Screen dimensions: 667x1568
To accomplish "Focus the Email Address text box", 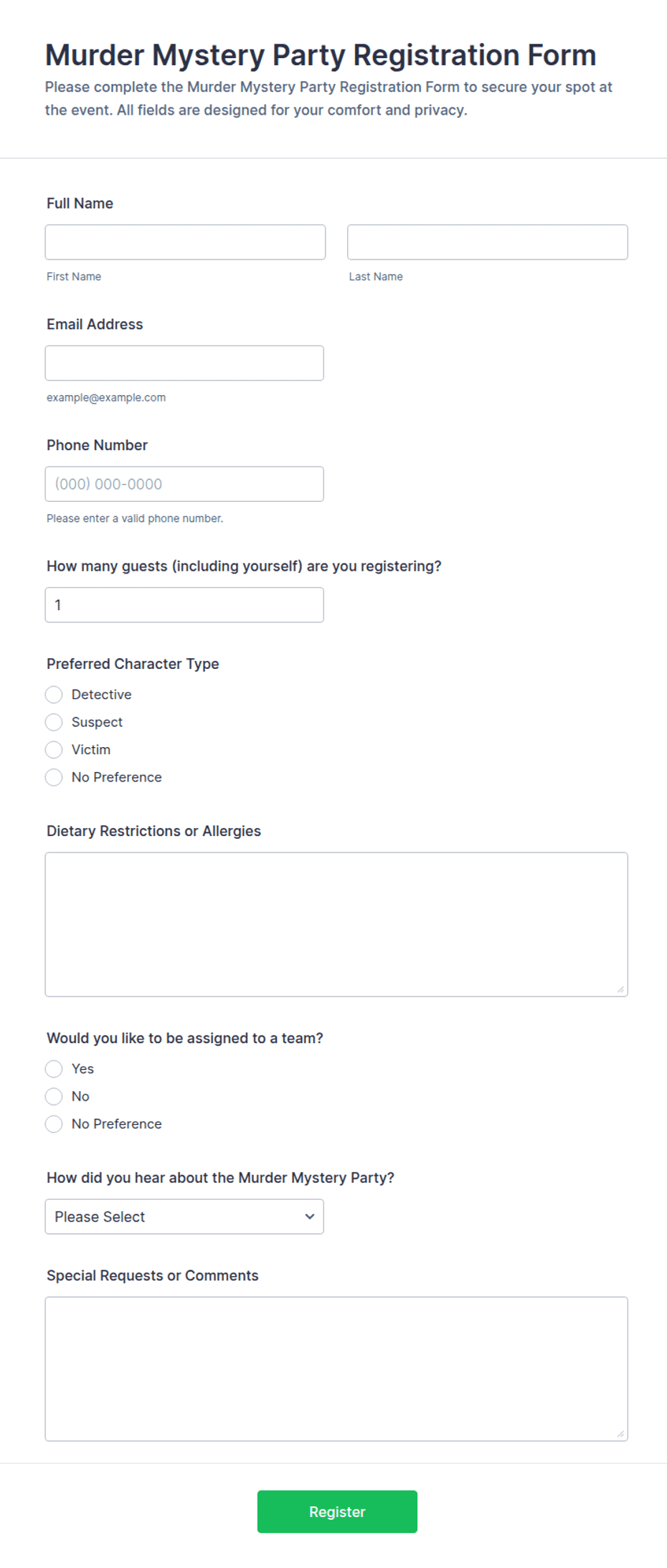I will 184,363.
